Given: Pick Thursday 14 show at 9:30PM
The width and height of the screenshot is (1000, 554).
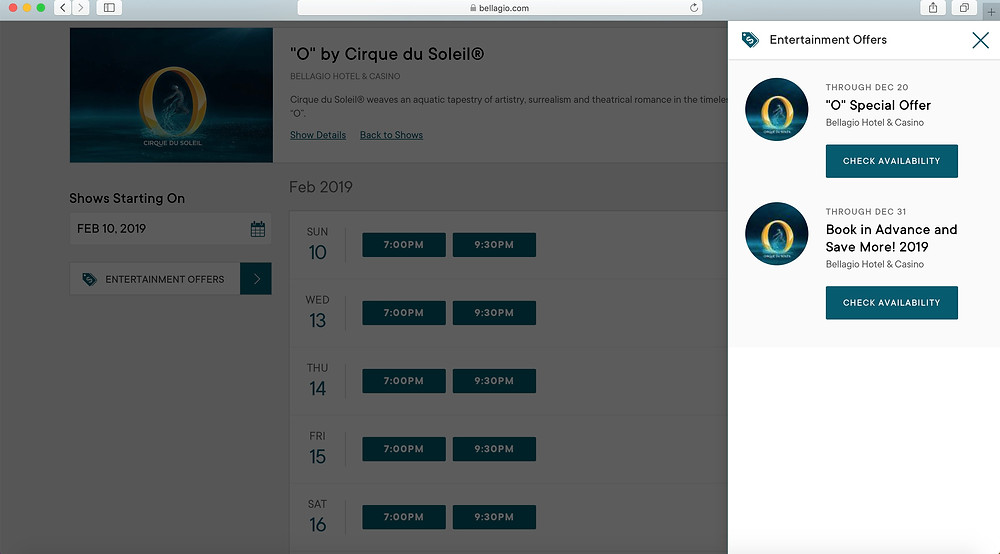Looking at the screenshot, I should tap(494, 381).
